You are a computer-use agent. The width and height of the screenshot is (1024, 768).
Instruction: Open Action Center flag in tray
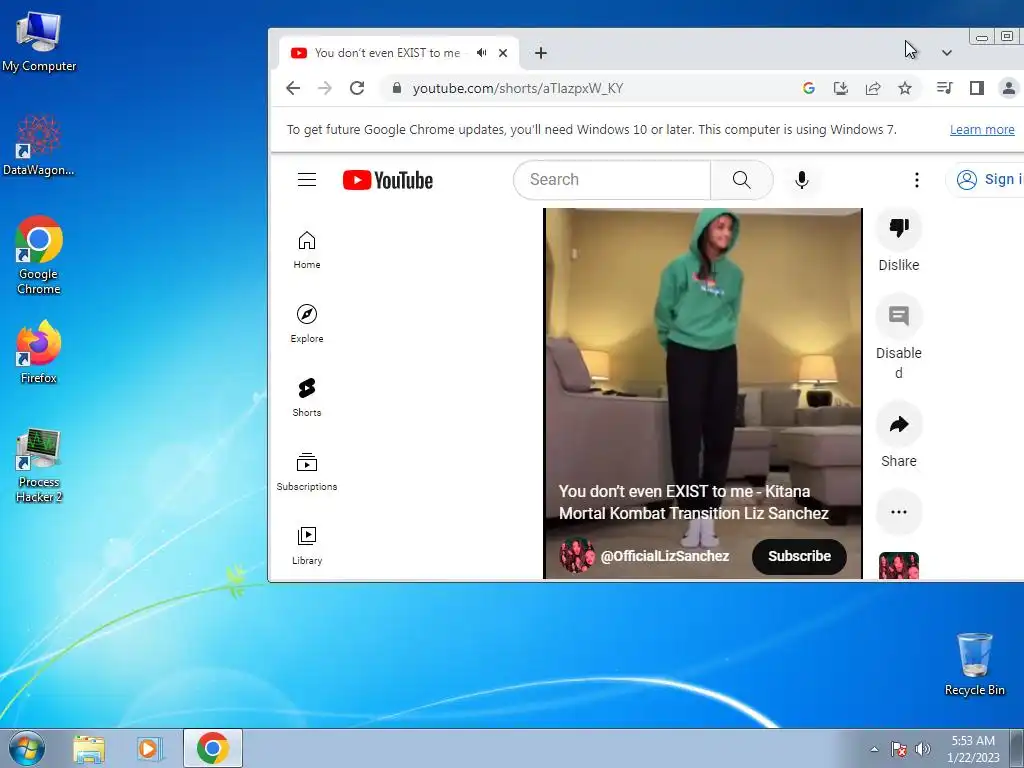point(899,749)
